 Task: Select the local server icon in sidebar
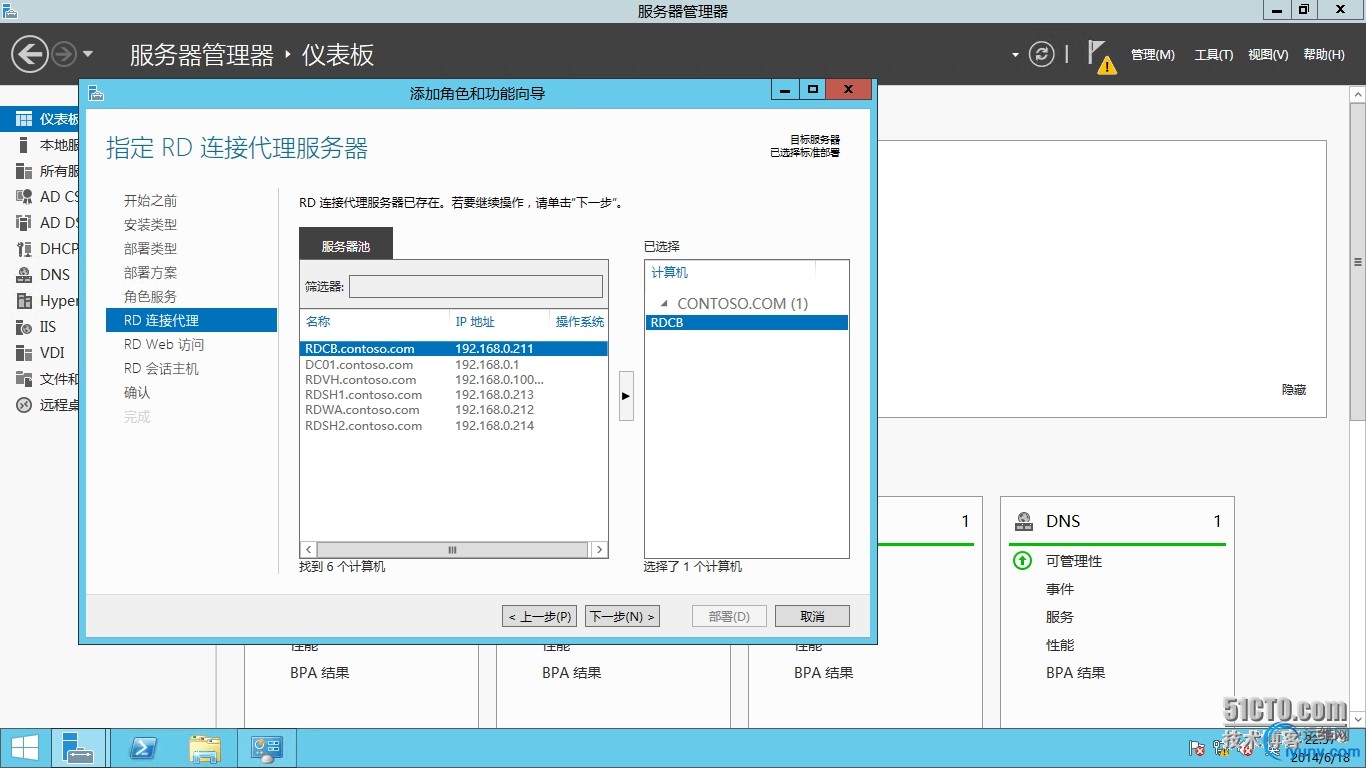24,145
